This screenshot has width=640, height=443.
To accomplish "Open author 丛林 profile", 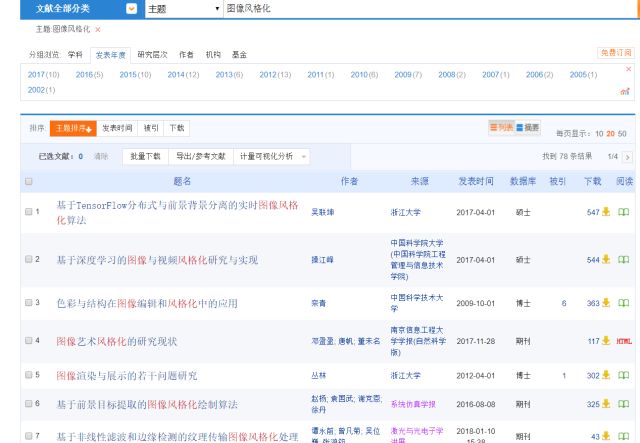I will [318, 375].
